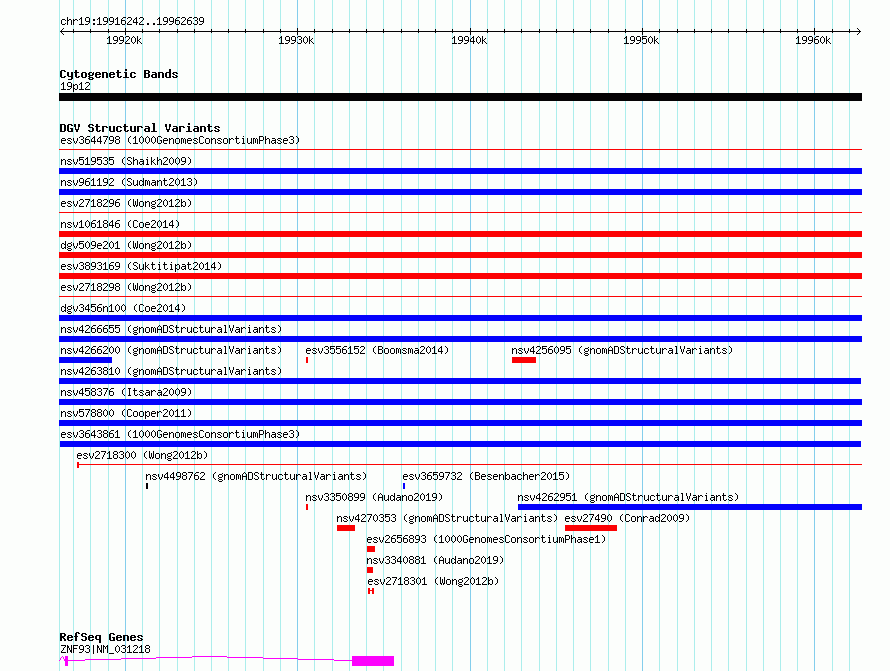Select the Cytogenetic Bands track heading
The width and height of the screenshot is (890, 671).
click(119, 74)
